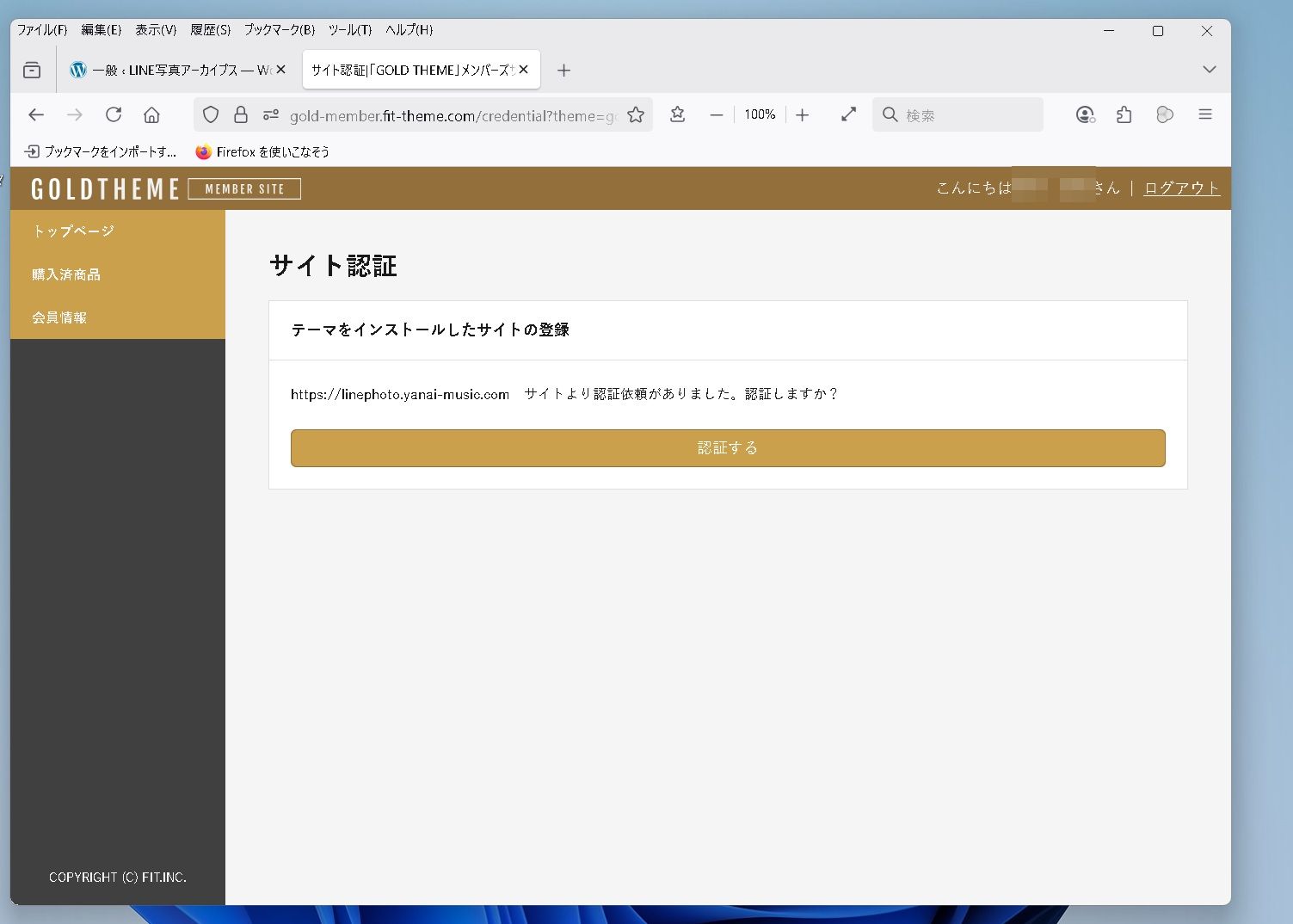Open Firefox View icon left of tabs
The width and height of the screenshot is (1293, 924).
click(32, 70)
